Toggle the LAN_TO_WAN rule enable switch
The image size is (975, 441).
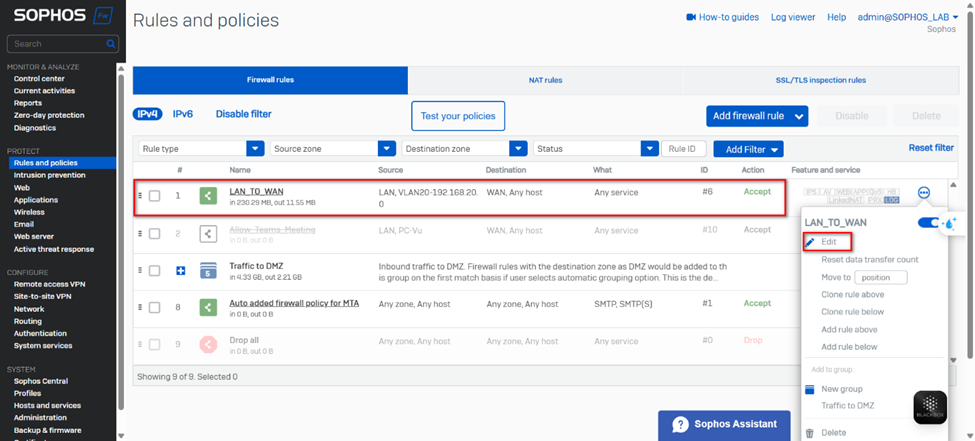click(x=931, y=223)
